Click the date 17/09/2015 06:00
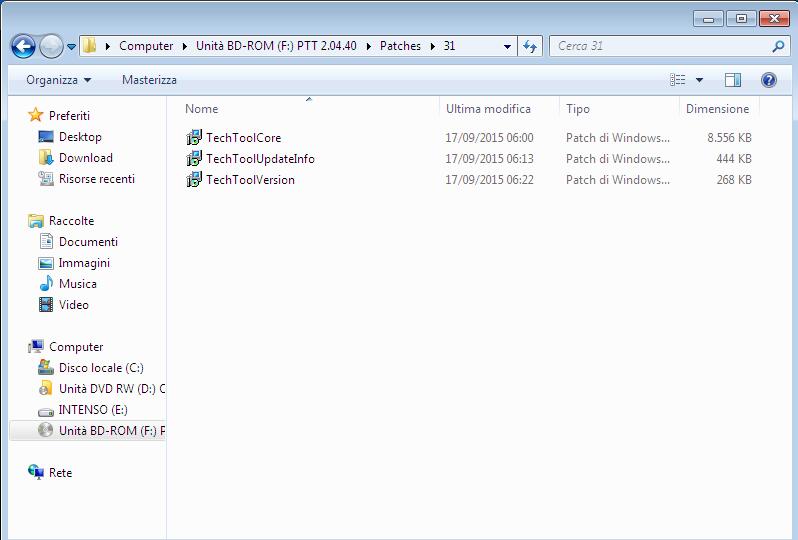 [489, 138]
